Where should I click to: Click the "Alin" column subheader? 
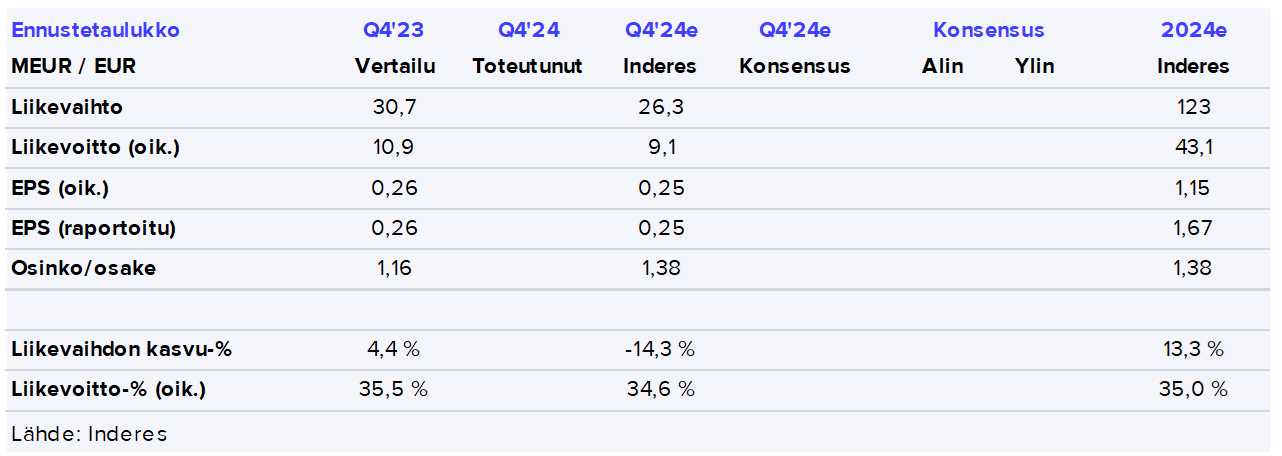click(942, 67)
